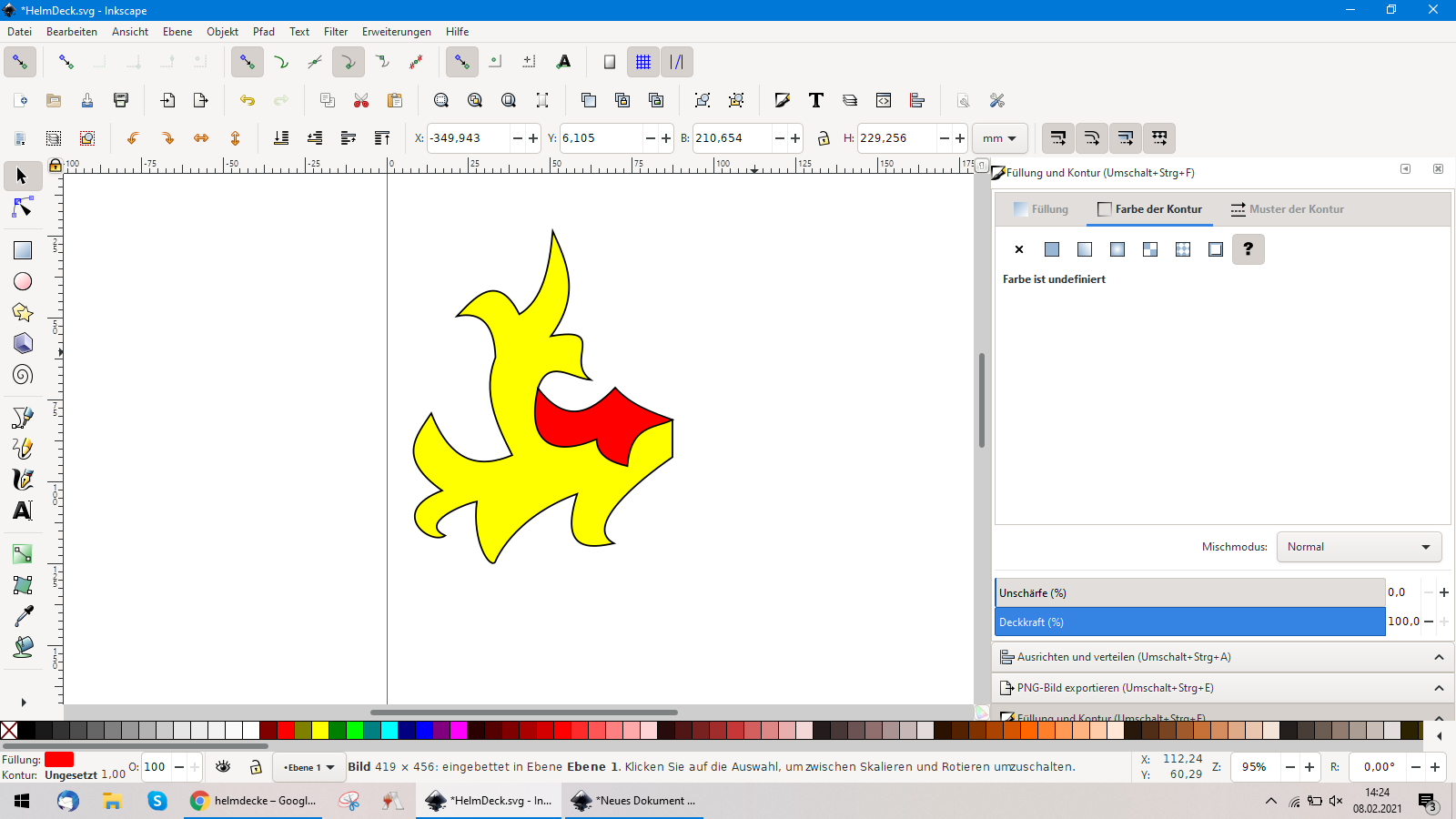Open the mm units dropdown

999,138
